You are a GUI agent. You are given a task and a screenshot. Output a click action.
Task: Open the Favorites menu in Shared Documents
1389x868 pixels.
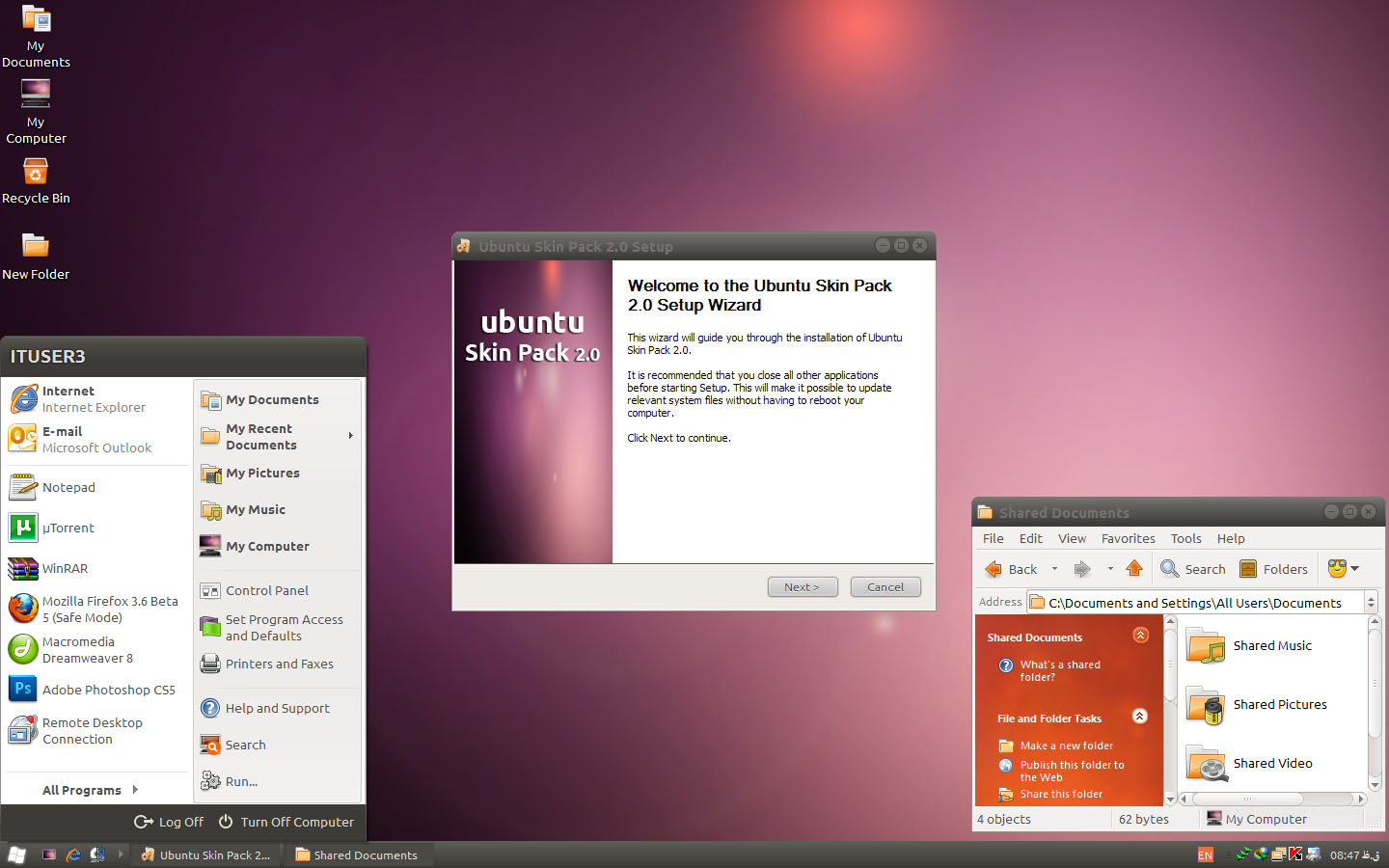[1128, 538]
